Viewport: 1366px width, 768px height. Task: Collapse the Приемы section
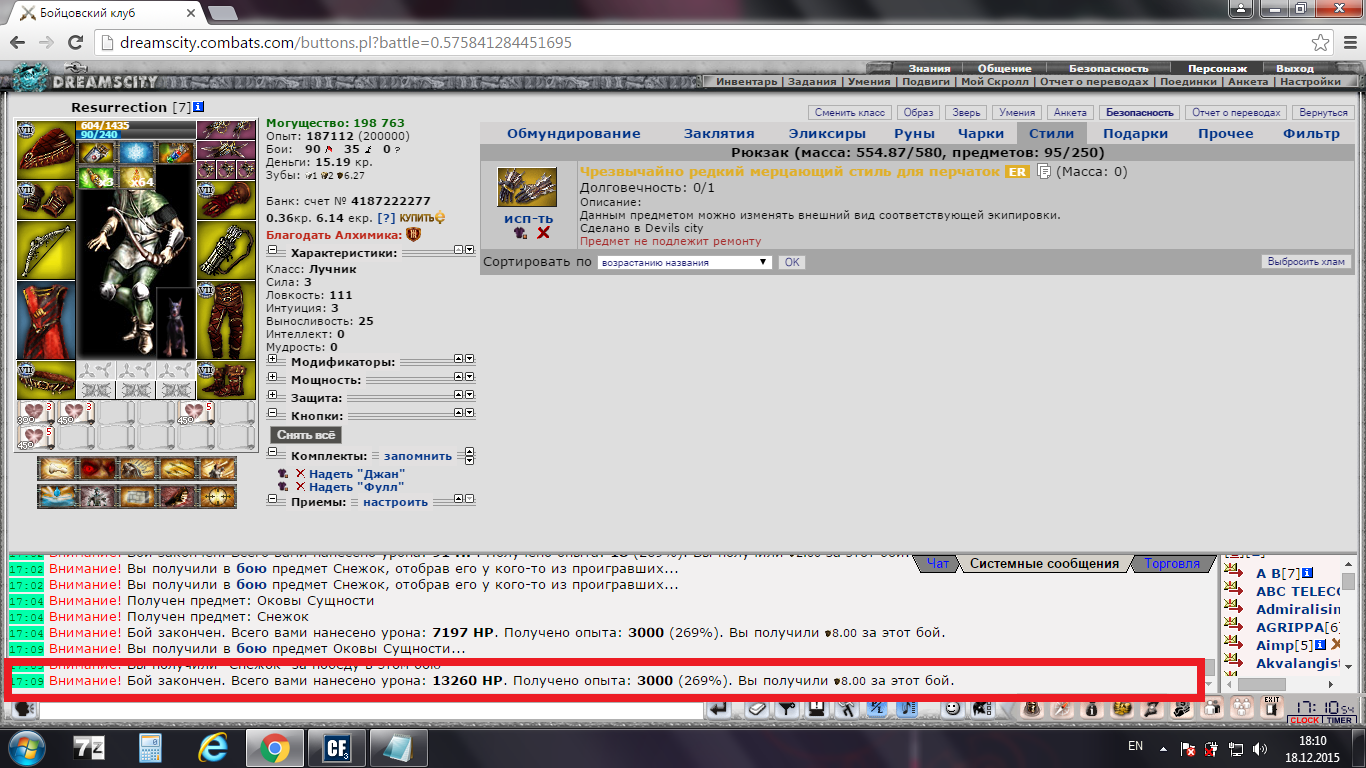click(x=271, y=501)
